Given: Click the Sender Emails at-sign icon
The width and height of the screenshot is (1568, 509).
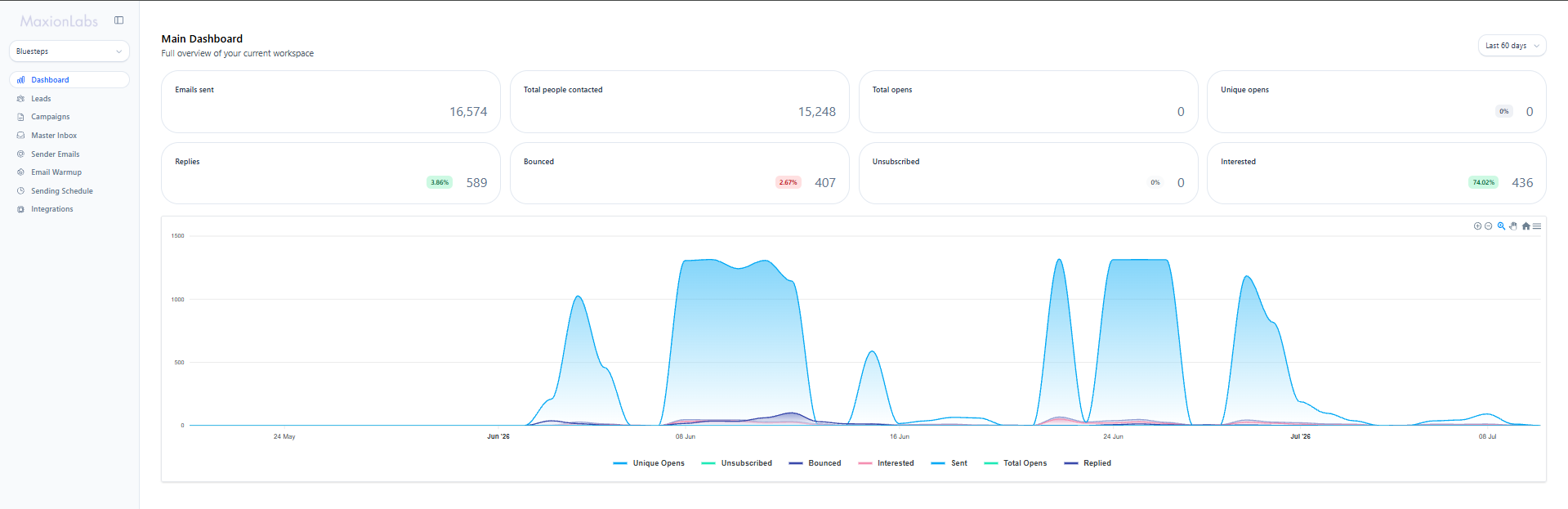Looking at the screenshot, I should point(20,154).
